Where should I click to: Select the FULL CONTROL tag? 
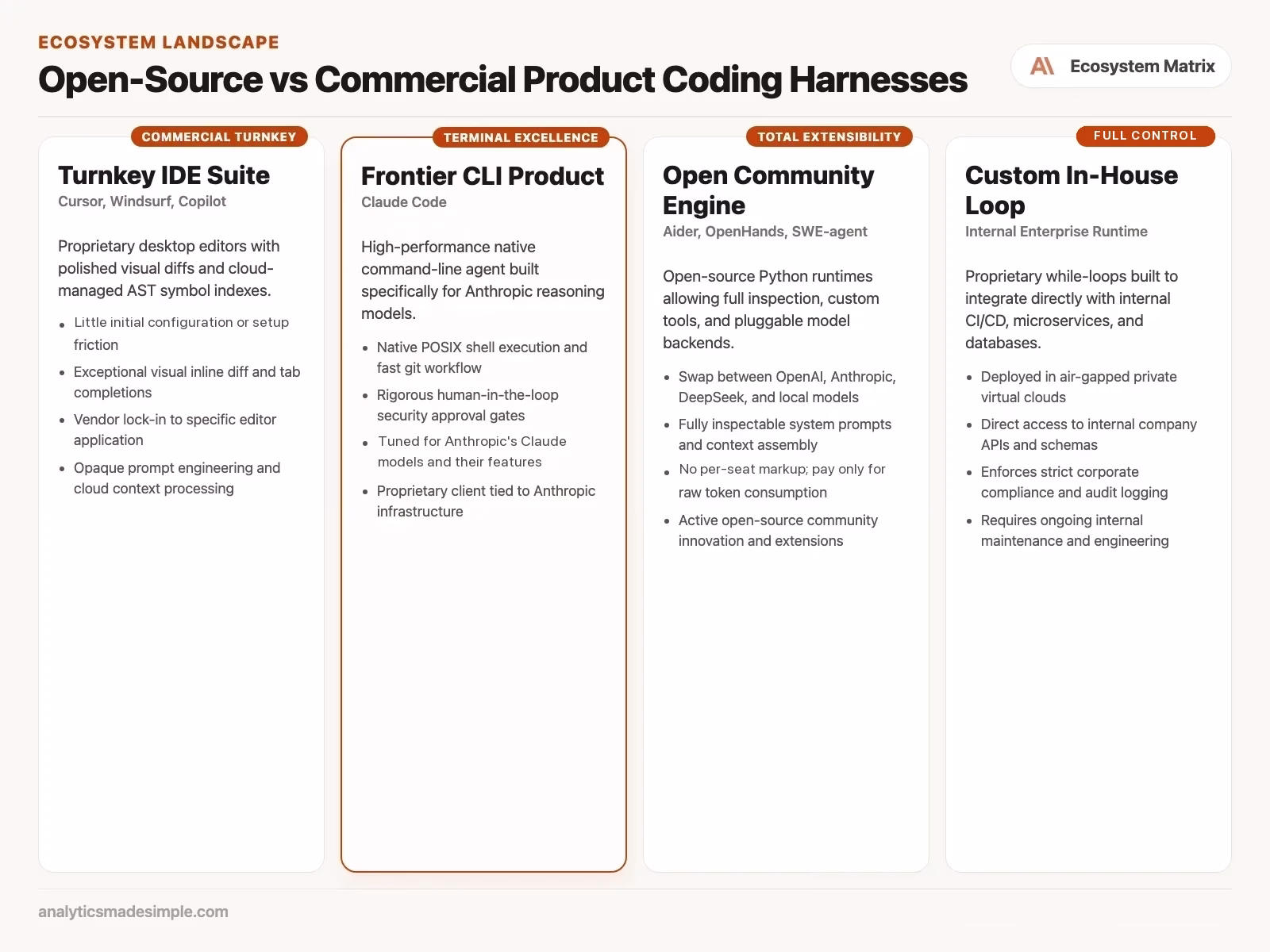[1145, 136]
